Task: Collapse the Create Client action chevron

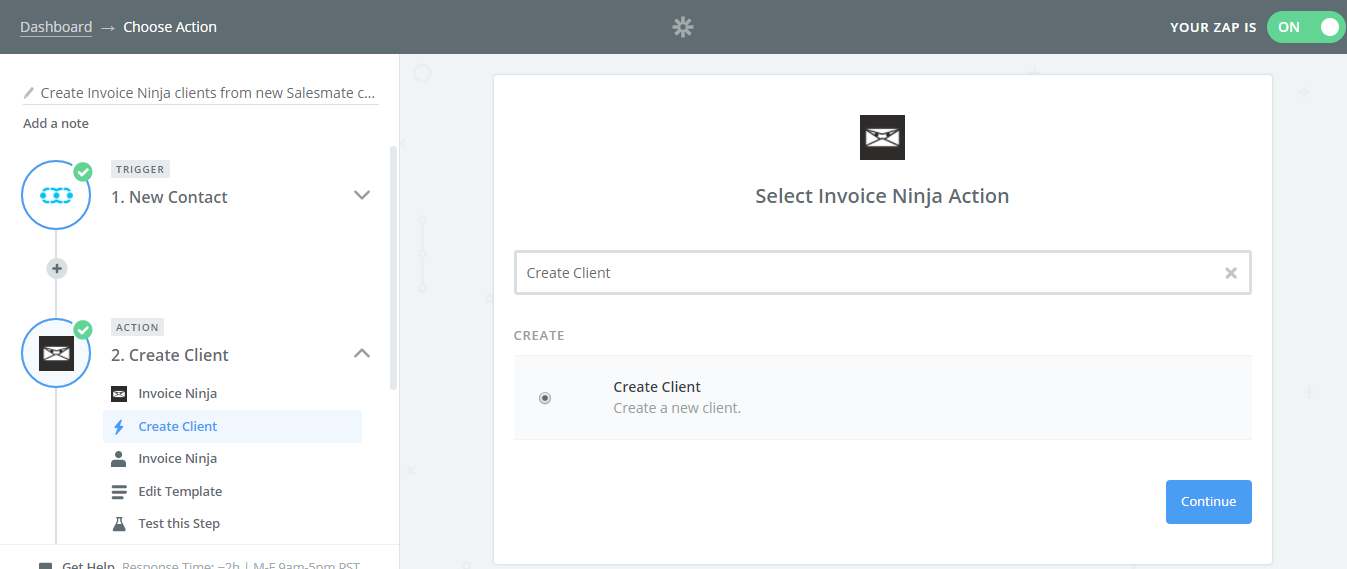Action: (x=362, y=353)
